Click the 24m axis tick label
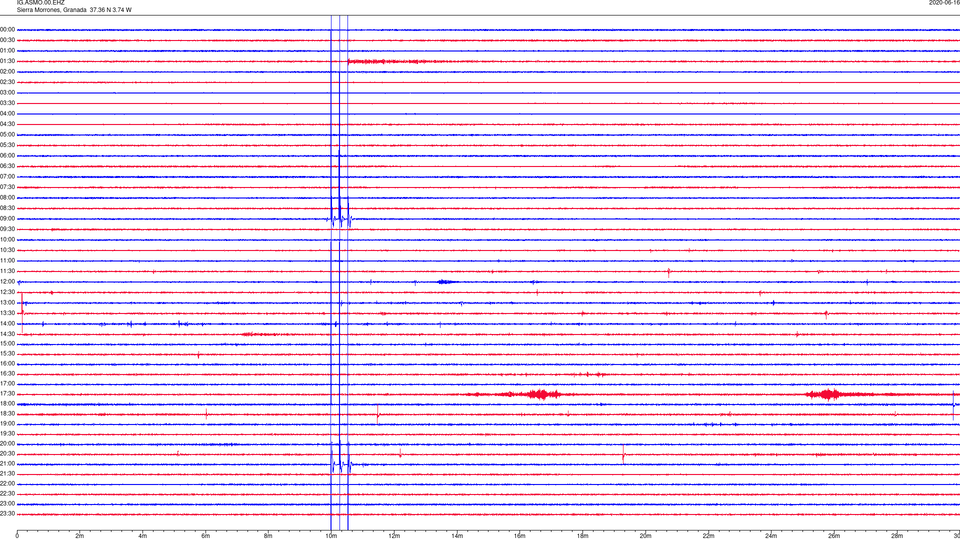The image size is (960, 540). (x=771, y=536)
